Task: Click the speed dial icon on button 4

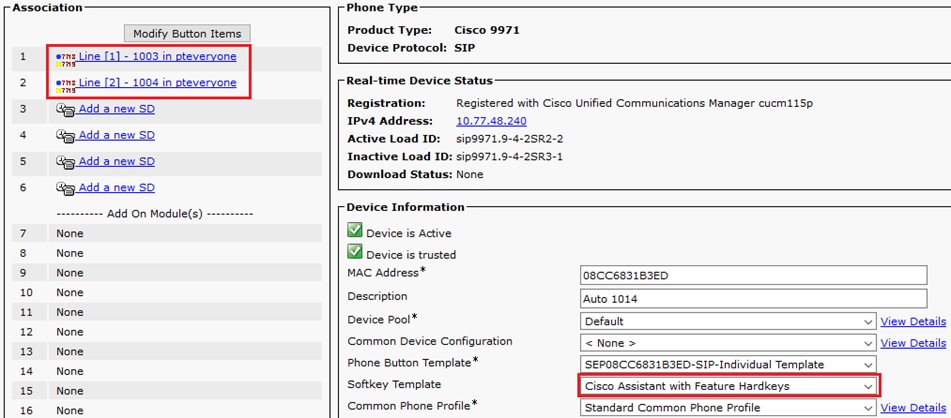Action: coord(66,136)
